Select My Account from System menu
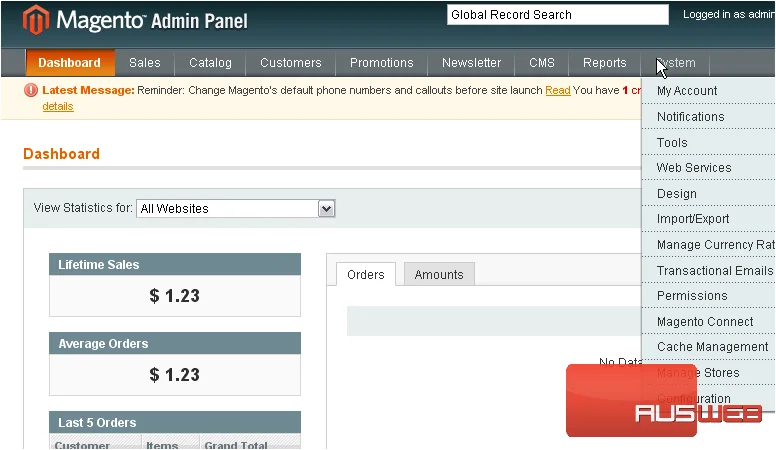 (x=709, y=91)
